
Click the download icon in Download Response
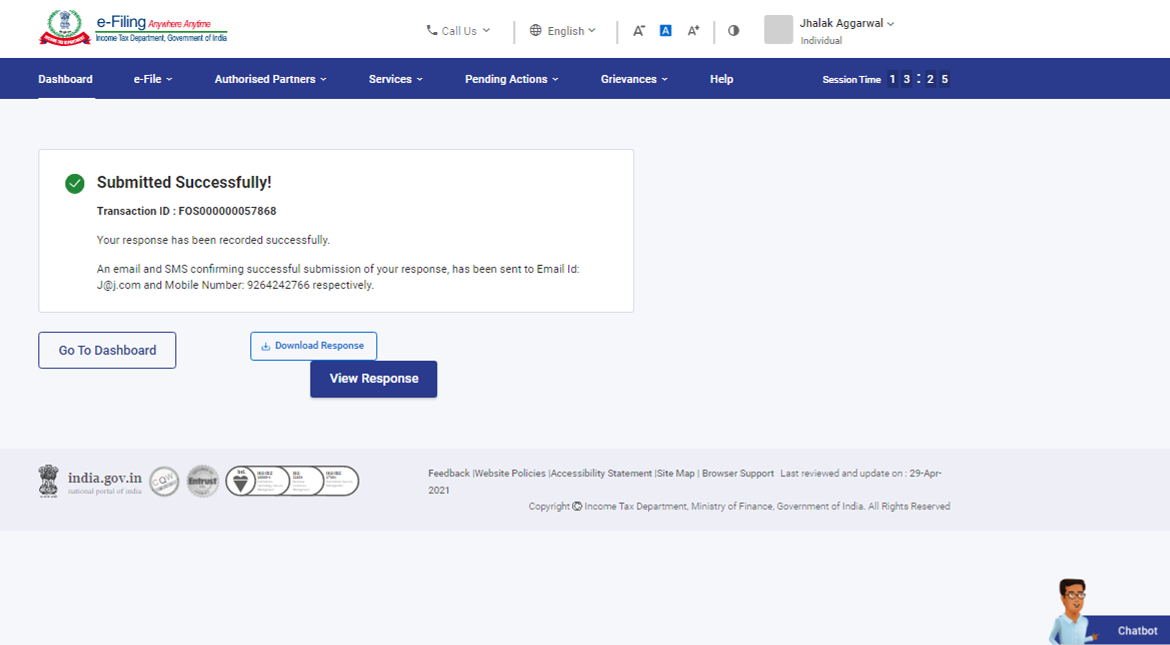coord(265,346)
